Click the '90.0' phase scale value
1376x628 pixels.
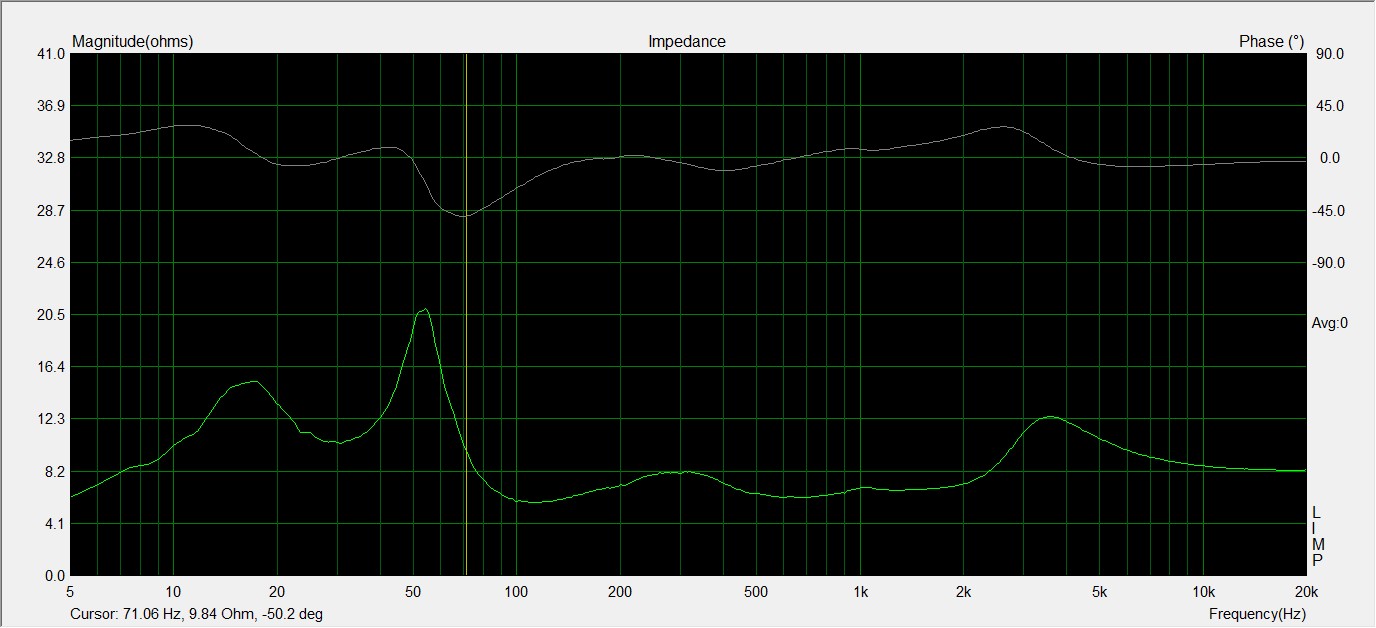[x=1331, y=54]
